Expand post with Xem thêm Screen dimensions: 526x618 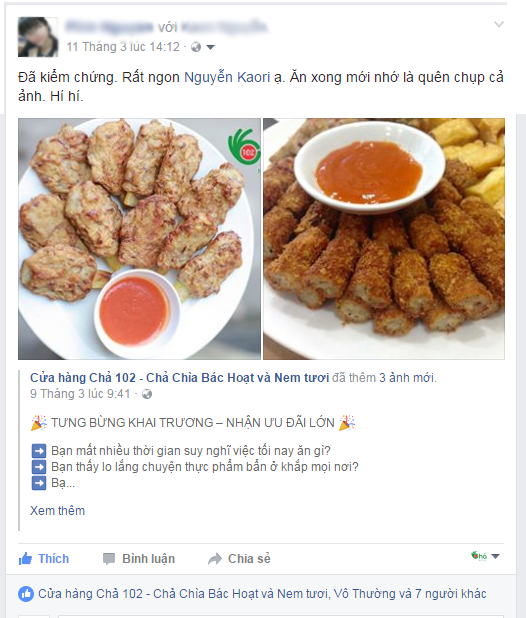tap(58, 510)
